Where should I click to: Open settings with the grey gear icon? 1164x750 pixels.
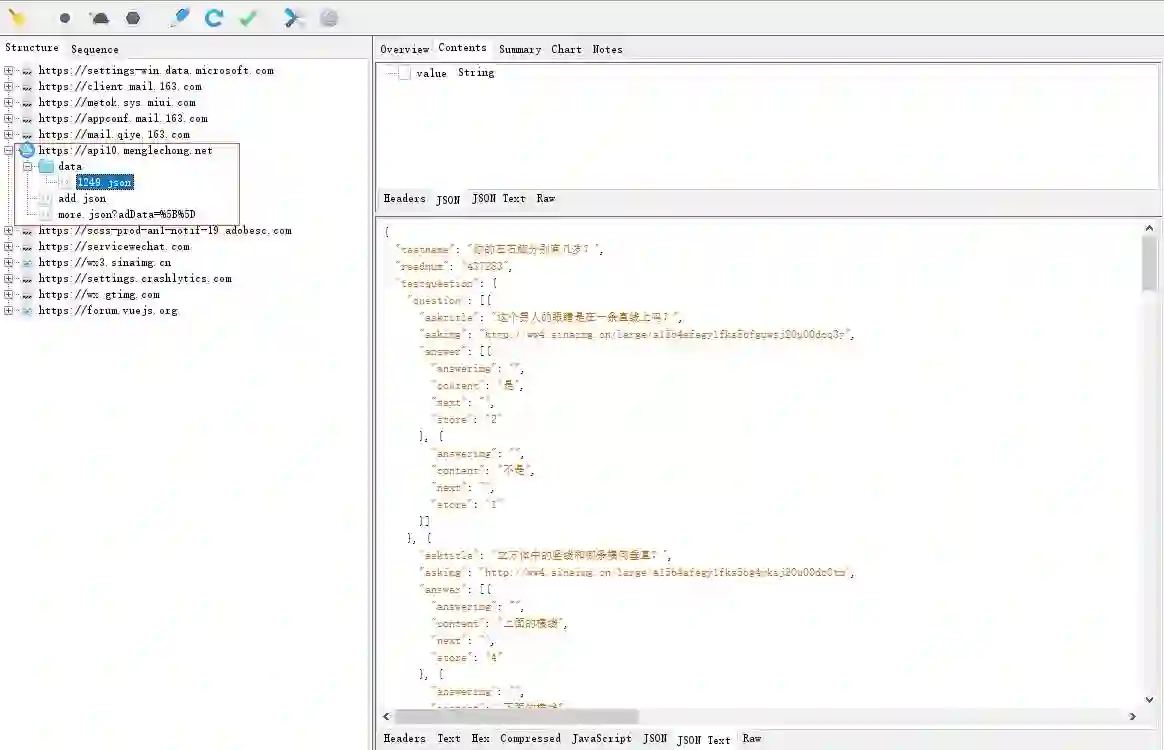tap(329, 18)
